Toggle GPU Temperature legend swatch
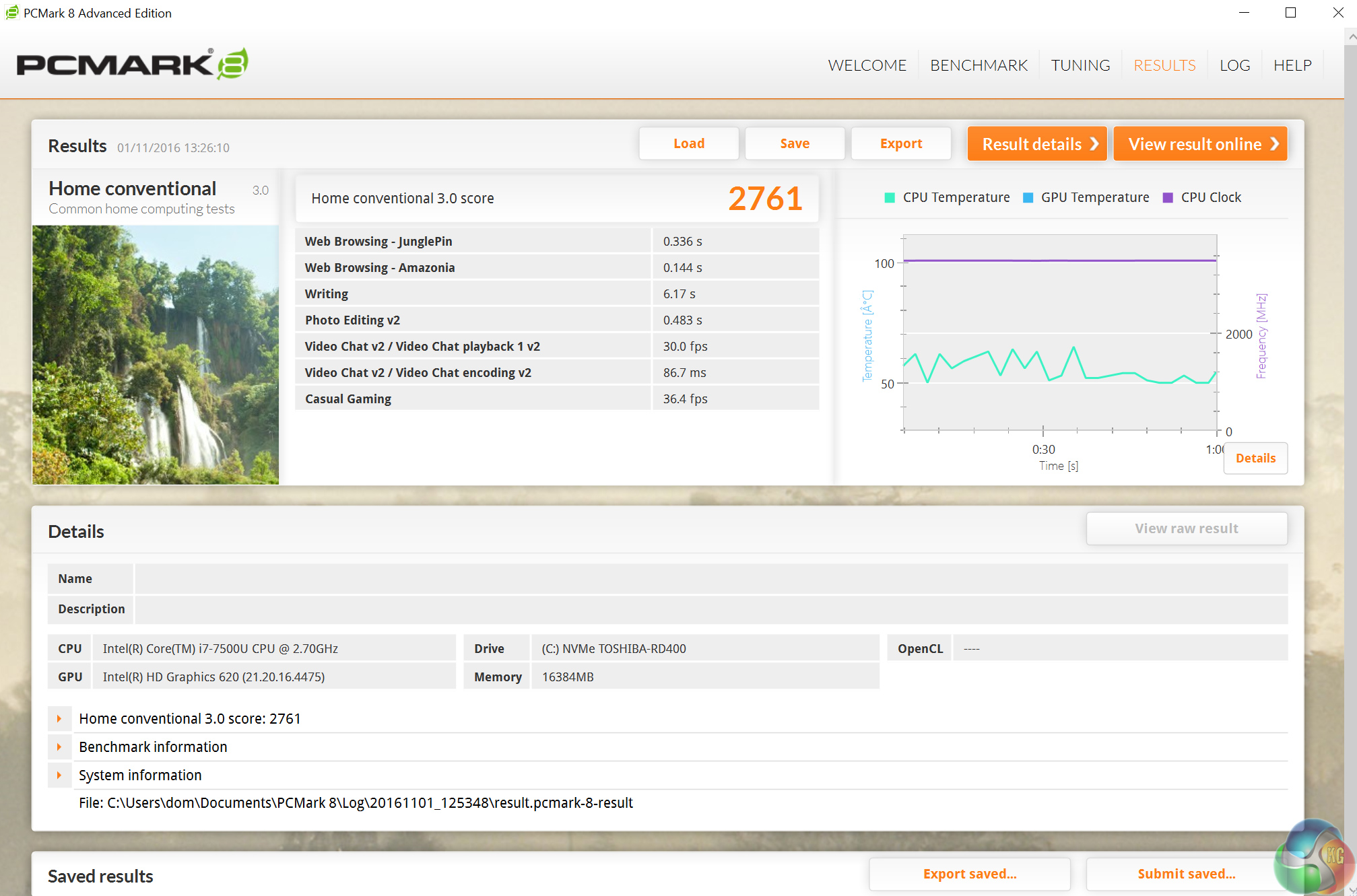Screen dimensions: 1357x896 pyautogui.click(x=1028, y=197)
